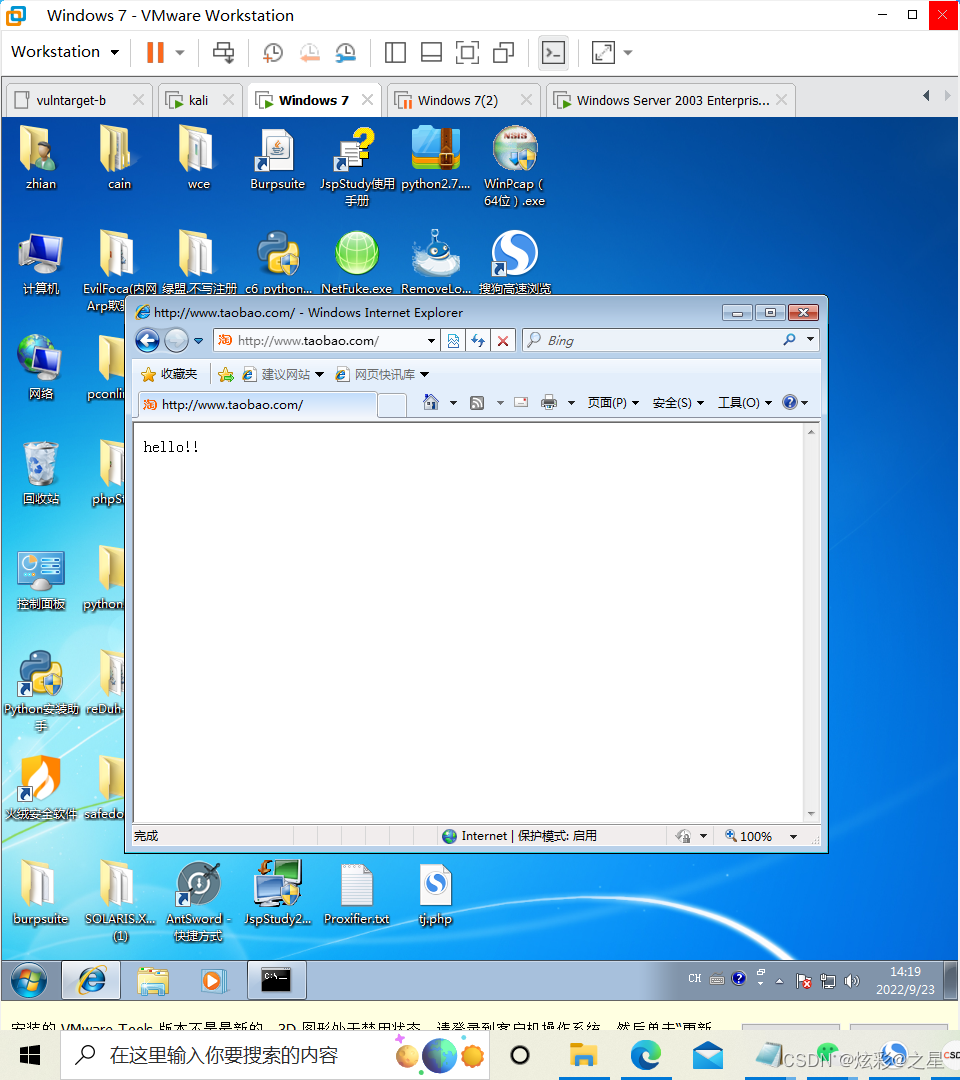Click the RSS feeds icon in IE
Screen dimensions: 960x1080
(x=477, y=403)
